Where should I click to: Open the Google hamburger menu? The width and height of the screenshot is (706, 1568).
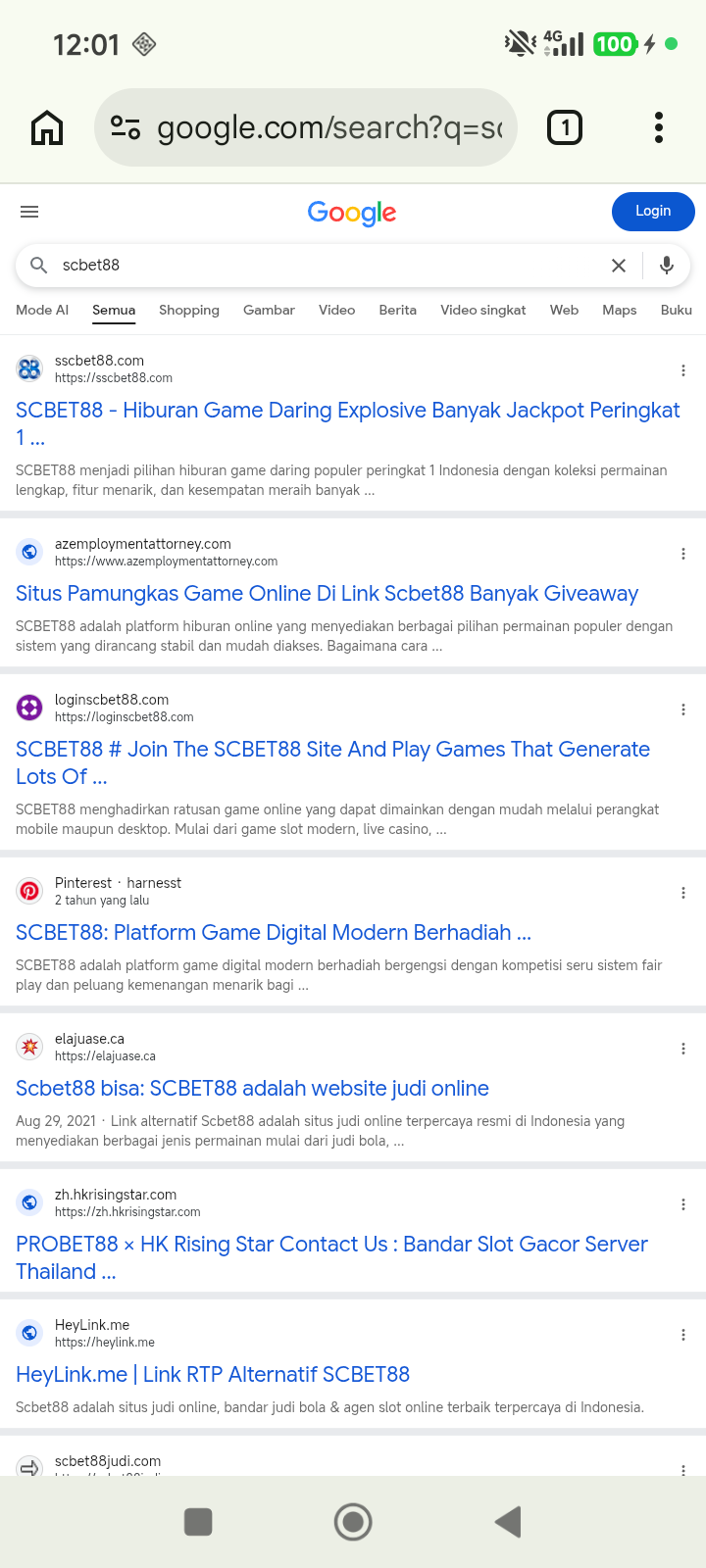pyautogui.click(x=29, y=212)
